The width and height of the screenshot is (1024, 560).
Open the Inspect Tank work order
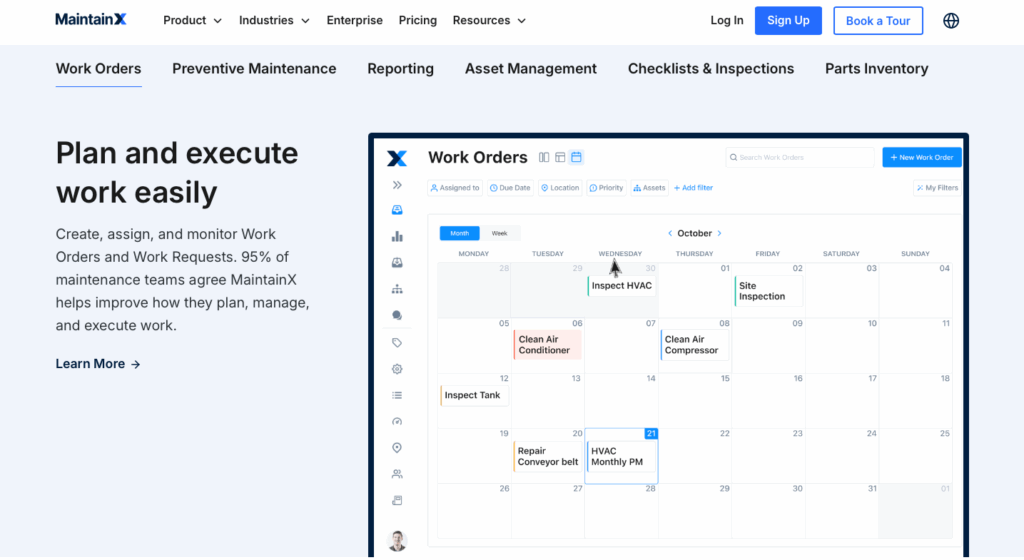coord(475,396)
